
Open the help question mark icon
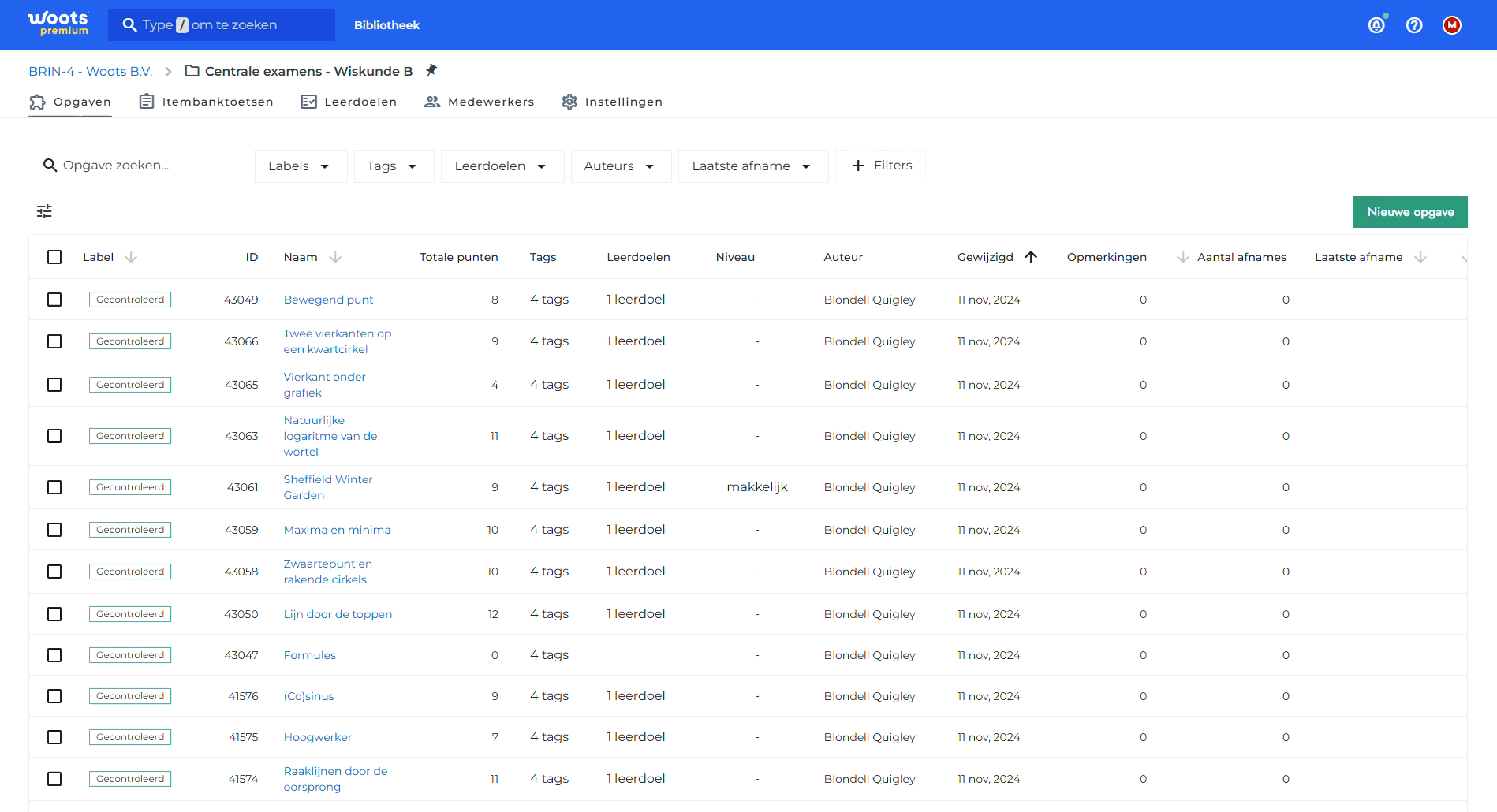[1414, 25]
